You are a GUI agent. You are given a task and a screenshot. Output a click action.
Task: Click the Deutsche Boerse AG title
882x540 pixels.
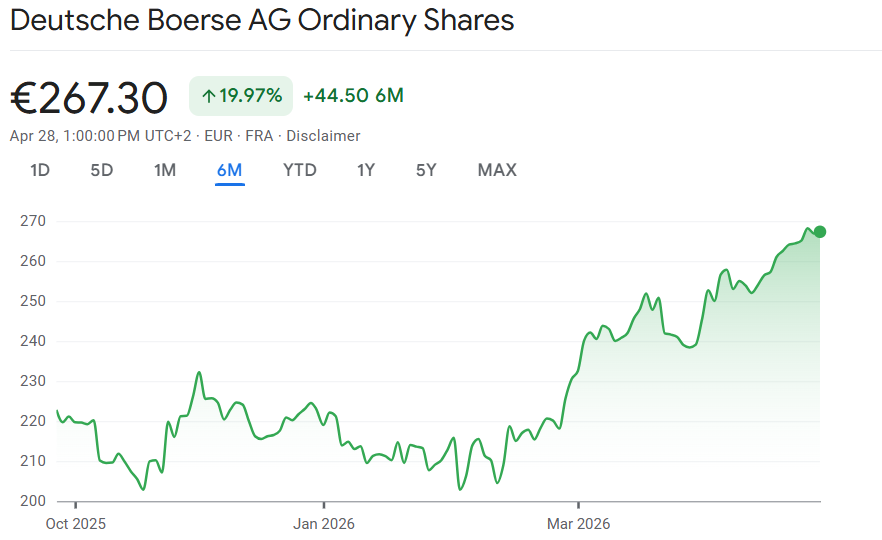coord(262,20)
